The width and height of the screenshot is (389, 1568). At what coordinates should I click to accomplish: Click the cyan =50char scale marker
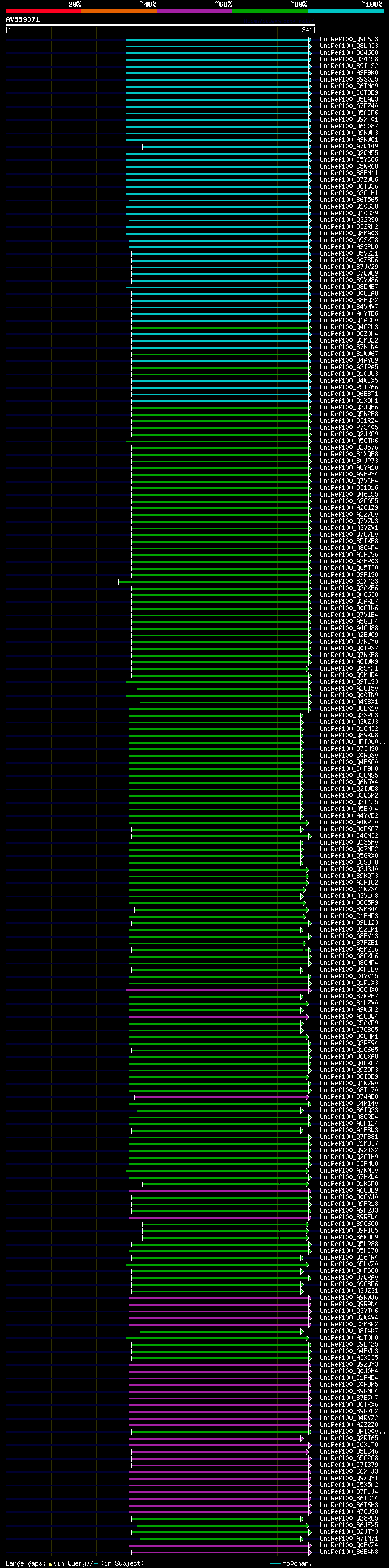tap(275, 1564)
